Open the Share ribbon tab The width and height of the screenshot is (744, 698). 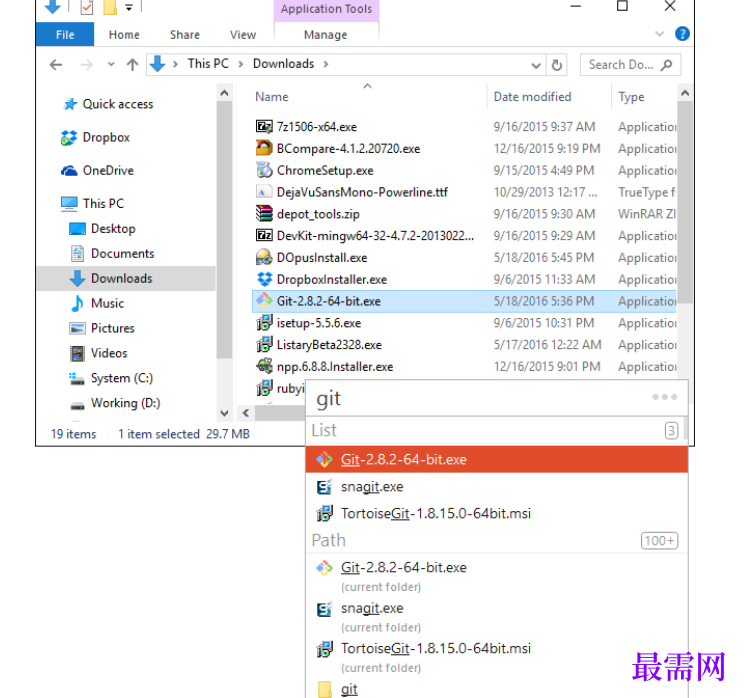pos(185,35)
